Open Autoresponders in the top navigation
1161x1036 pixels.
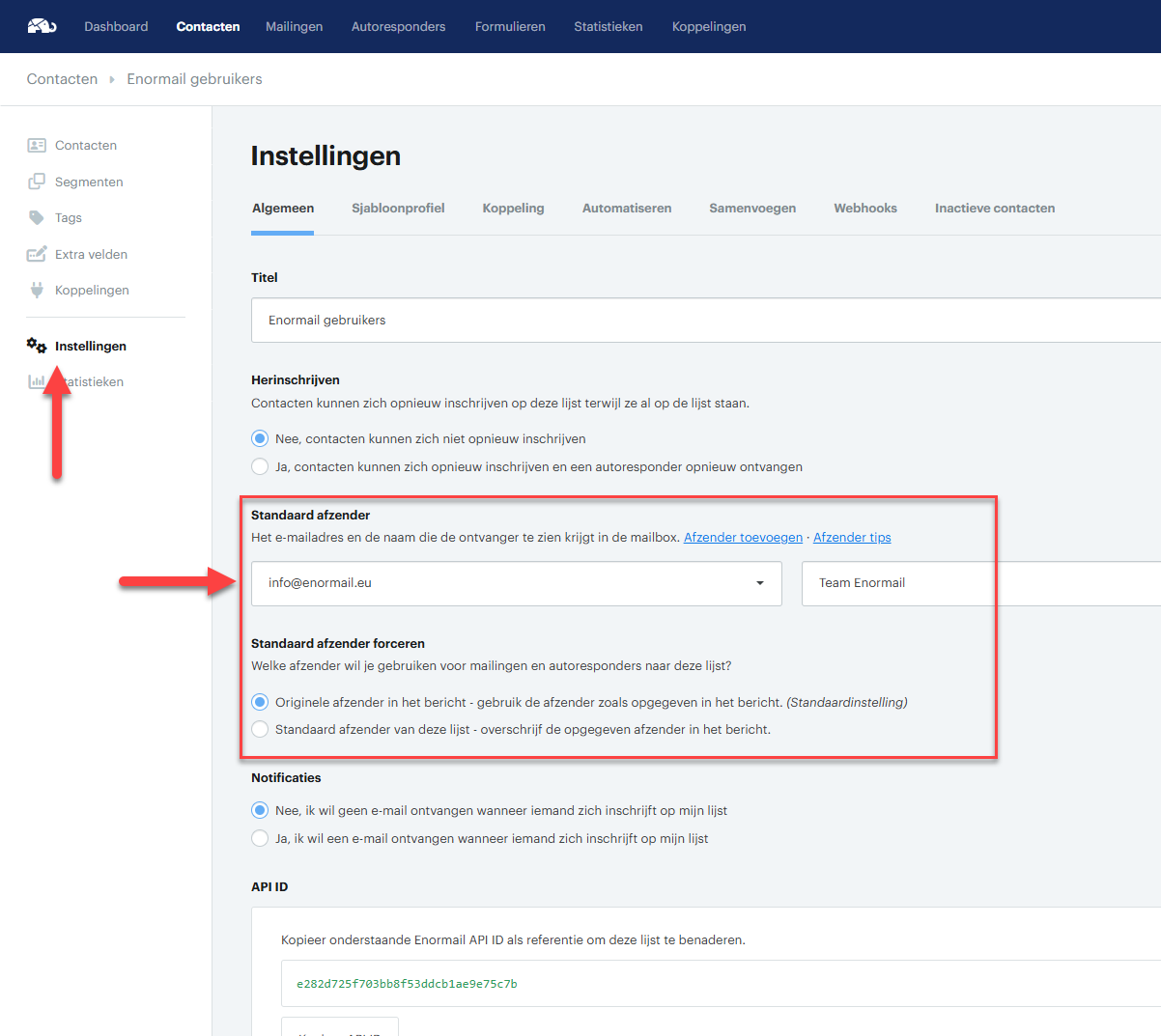(x=399, y=26)
